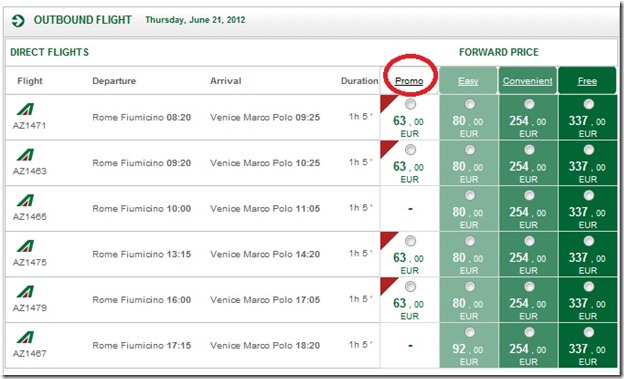Open the Promo fare column header link
624x379 pixels.
[409, 81]
